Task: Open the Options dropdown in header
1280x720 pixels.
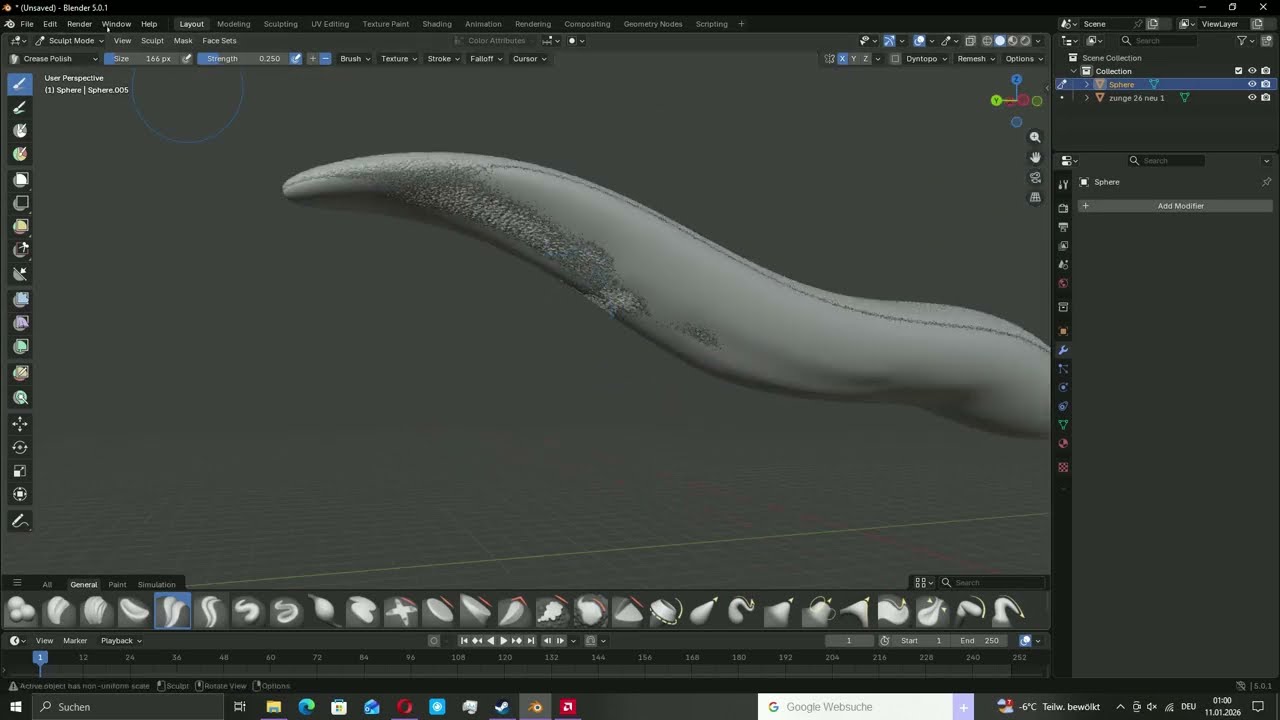Action: click(x=1024, y=59)
